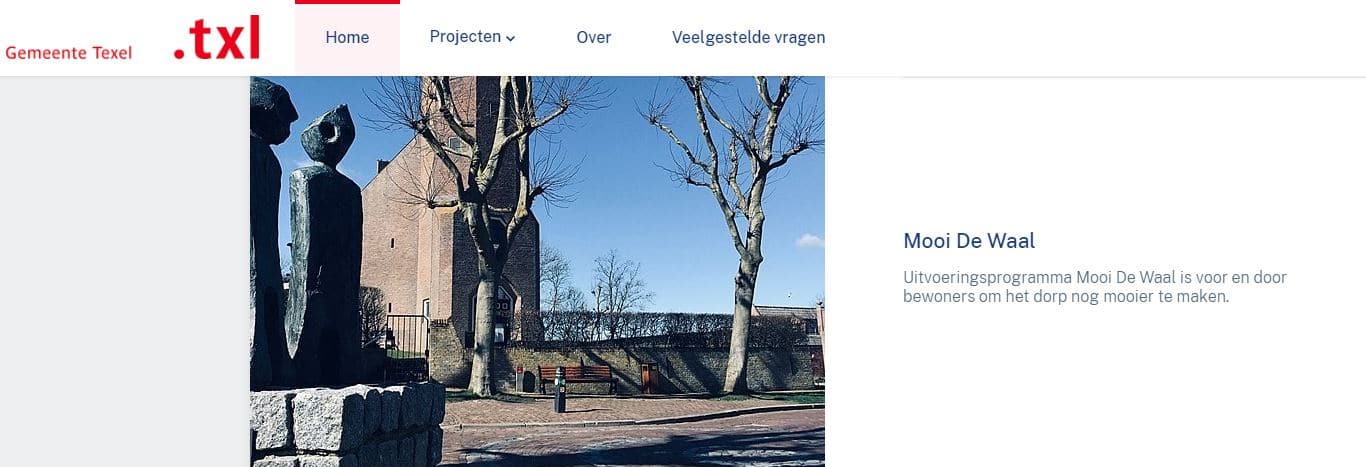Click the bronze sculpture figure in photo

(326, 250)
